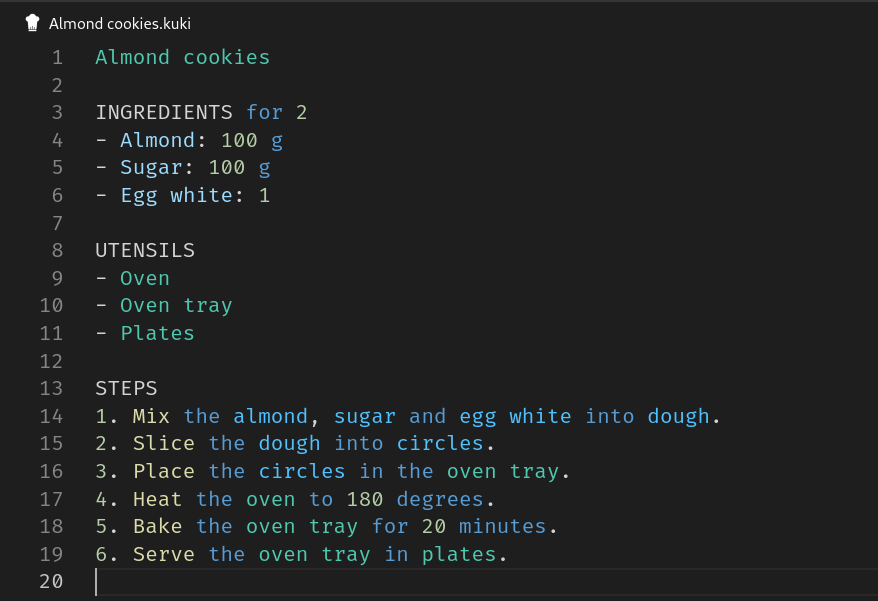Click the word Mix in step 1
This screenshot has width=878, height=601.
pyautogui.click(x=151, y=416)
